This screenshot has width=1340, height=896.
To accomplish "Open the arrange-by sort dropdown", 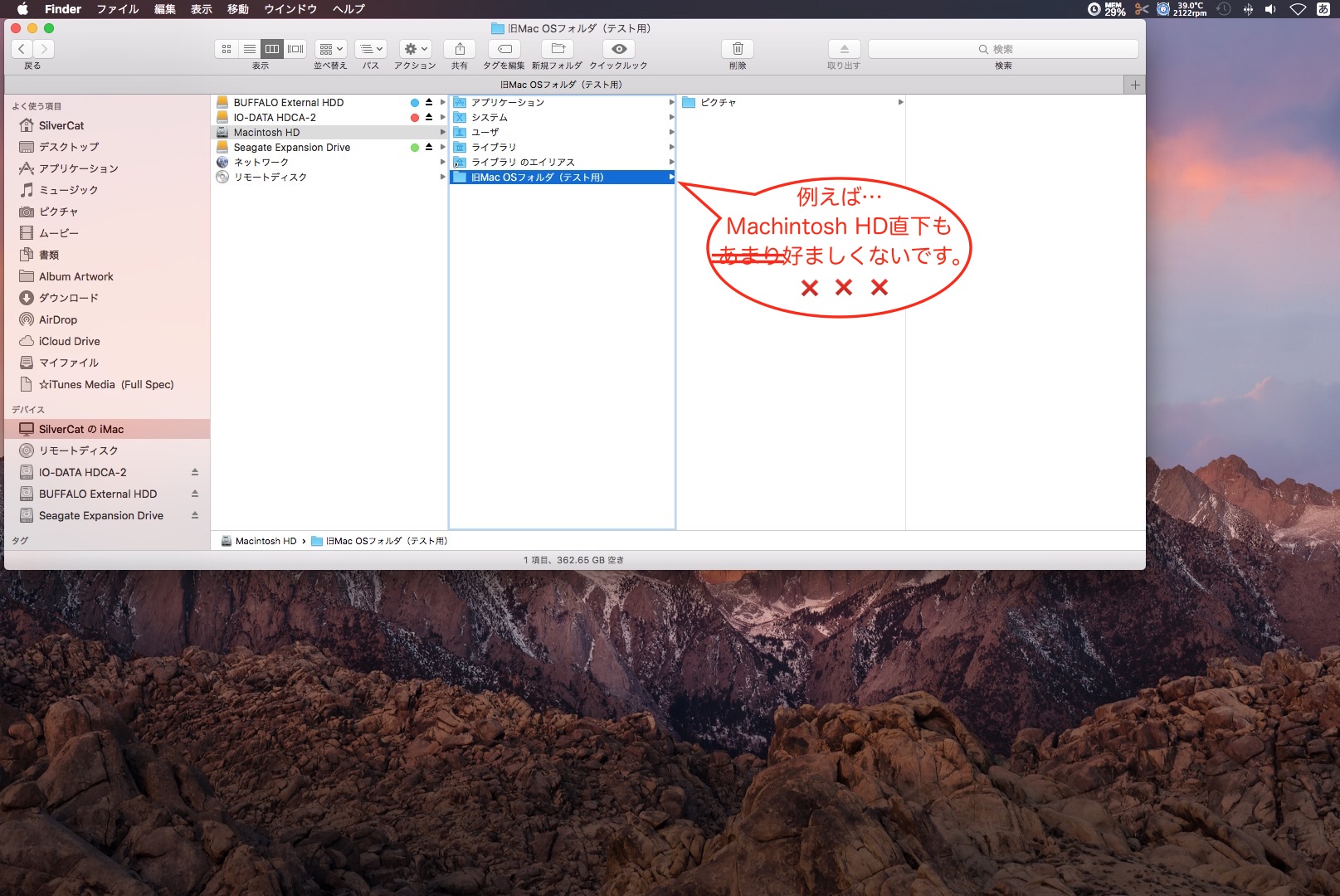I will [330, 49].
